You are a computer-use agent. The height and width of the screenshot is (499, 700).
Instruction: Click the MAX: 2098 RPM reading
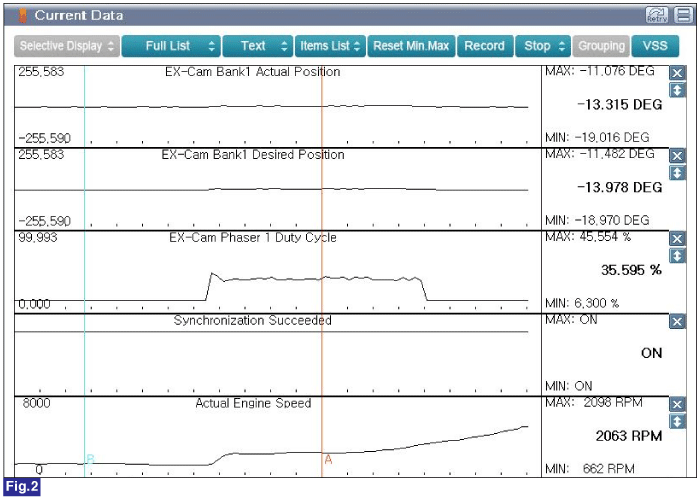tap(594, 403)
